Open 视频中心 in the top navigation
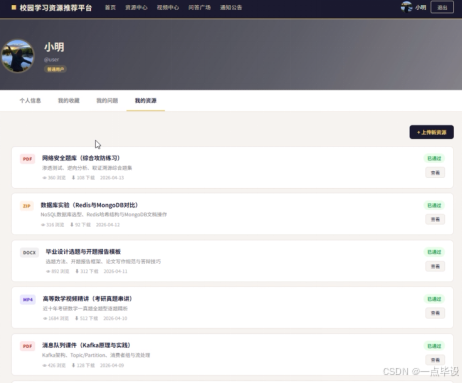 pyautogui.click(x=168, y=7)
